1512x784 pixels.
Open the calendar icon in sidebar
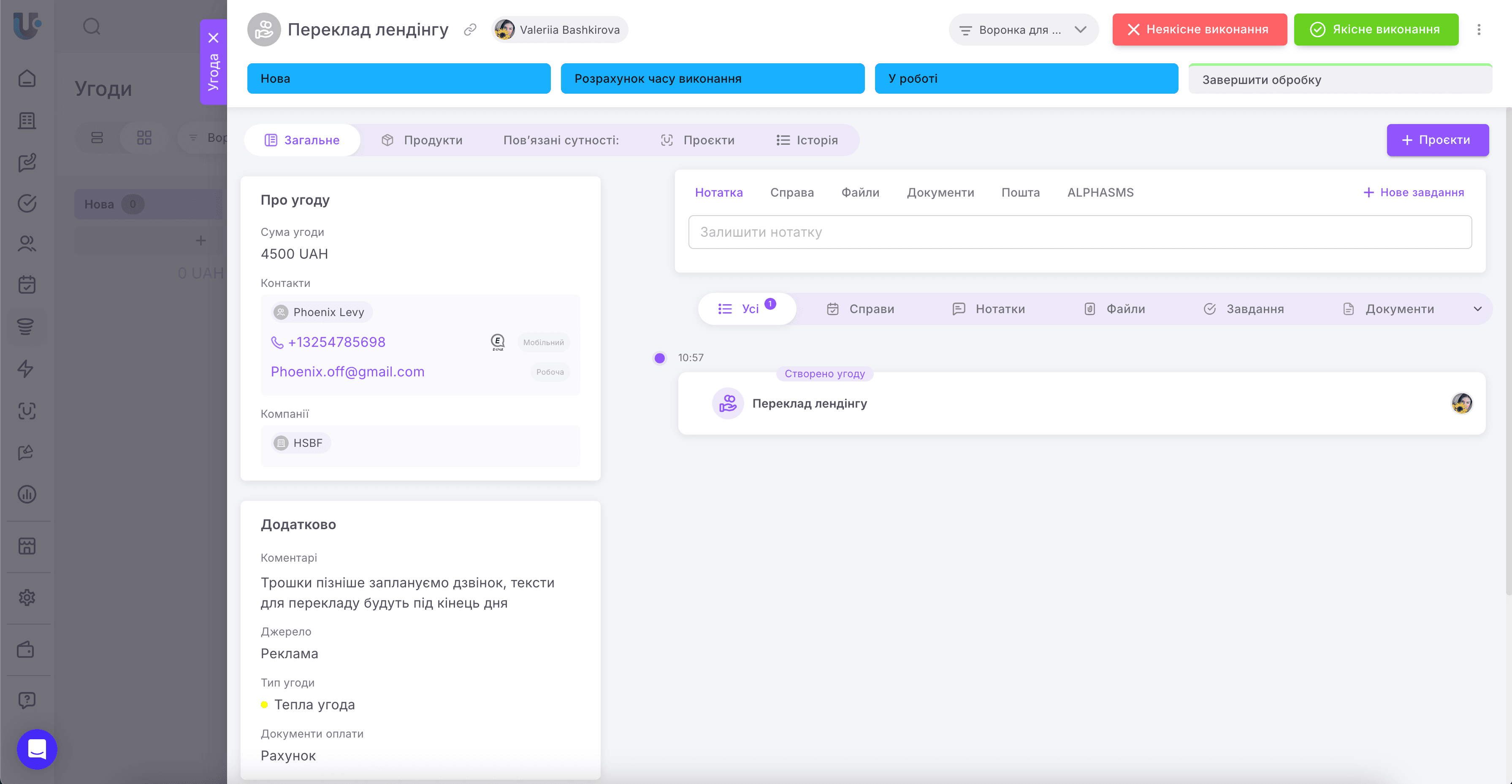(27, 284)
